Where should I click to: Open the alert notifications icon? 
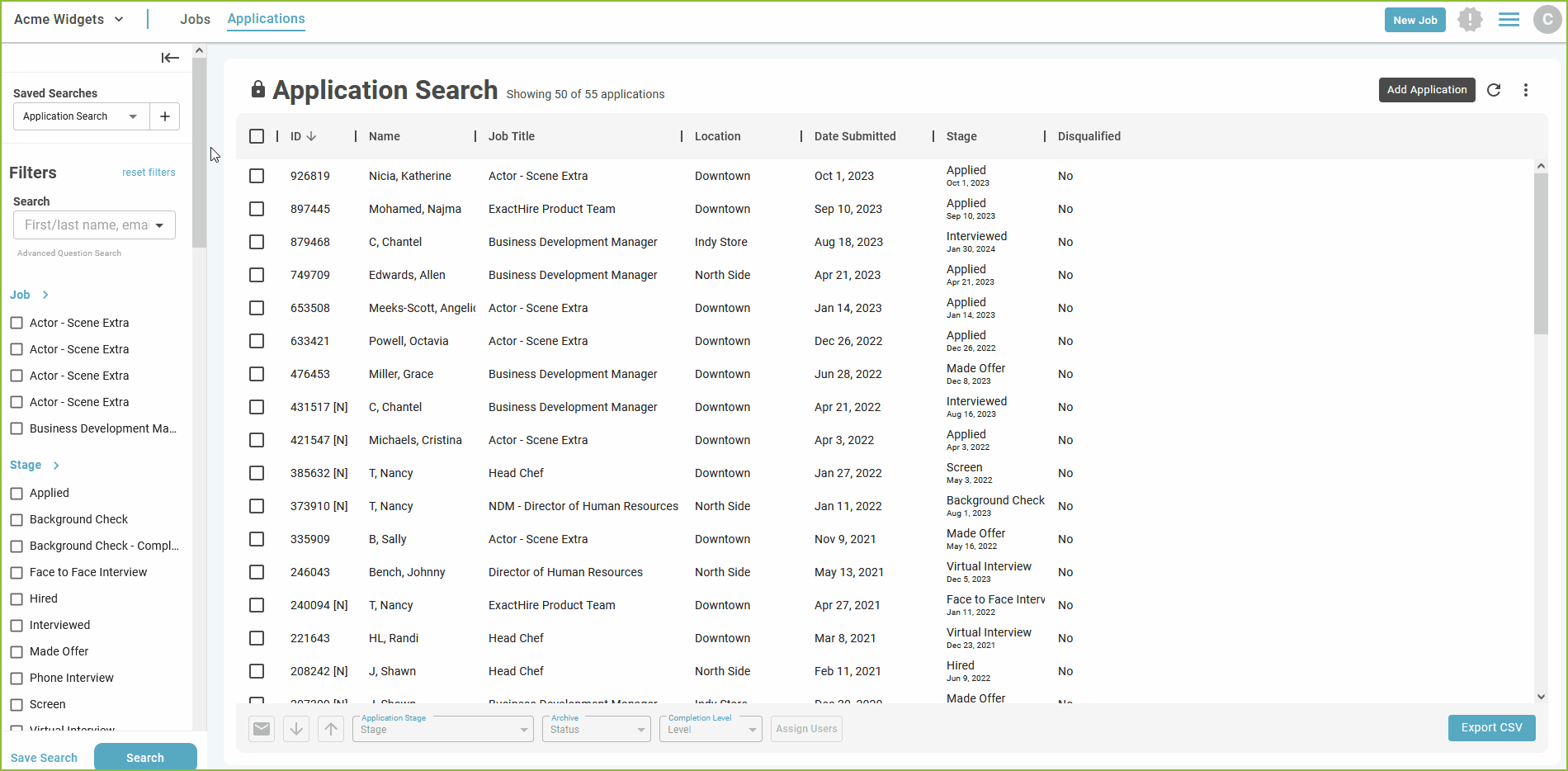point(1470,20)
